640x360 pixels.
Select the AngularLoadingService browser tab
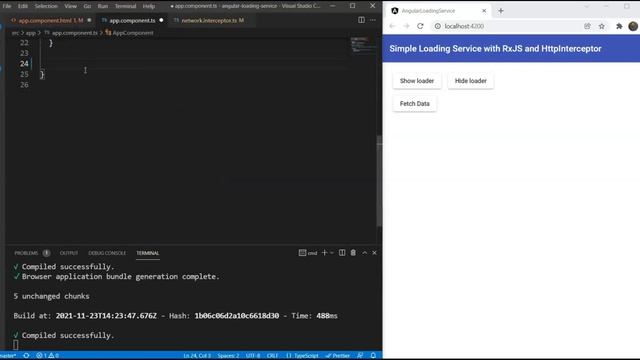[x=438, y=11]
